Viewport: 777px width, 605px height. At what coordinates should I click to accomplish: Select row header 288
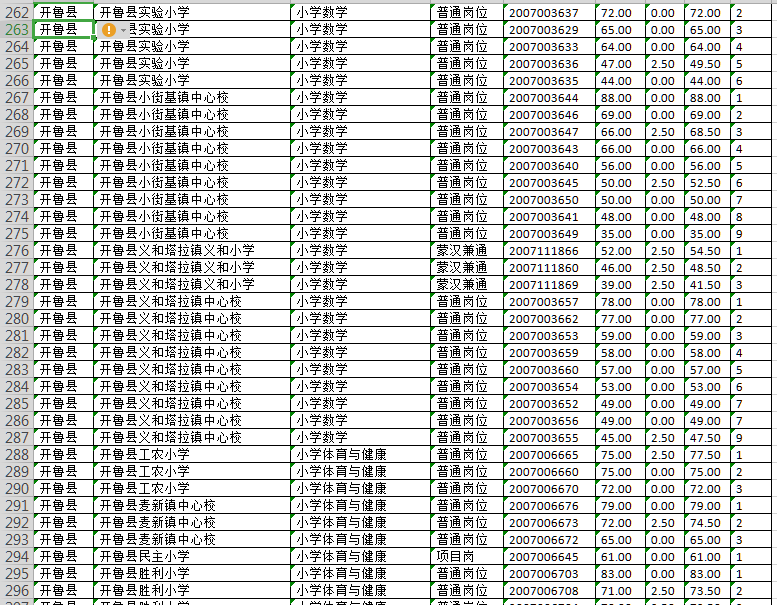16,455
